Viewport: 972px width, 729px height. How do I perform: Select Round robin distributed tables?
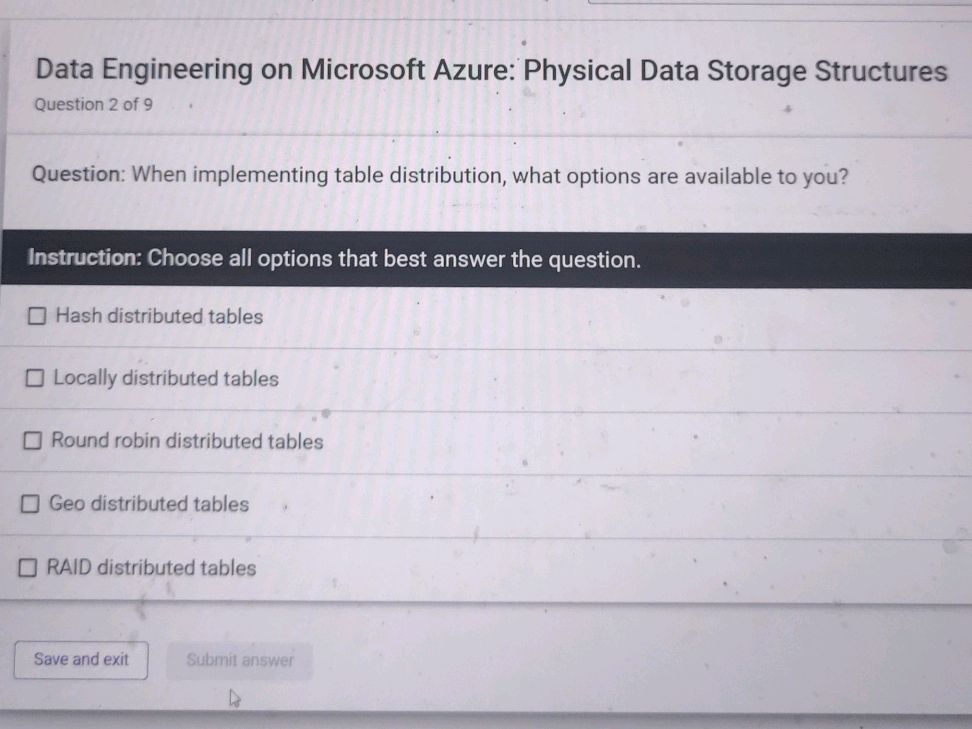(32, 440)
